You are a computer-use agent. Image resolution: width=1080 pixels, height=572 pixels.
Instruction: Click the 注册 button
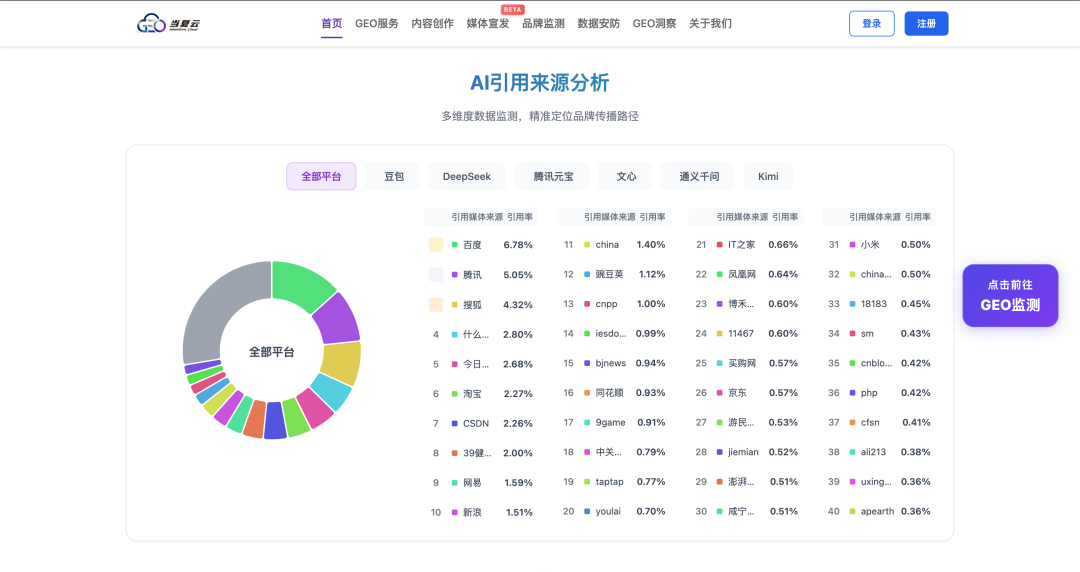[x=926, y=23]
